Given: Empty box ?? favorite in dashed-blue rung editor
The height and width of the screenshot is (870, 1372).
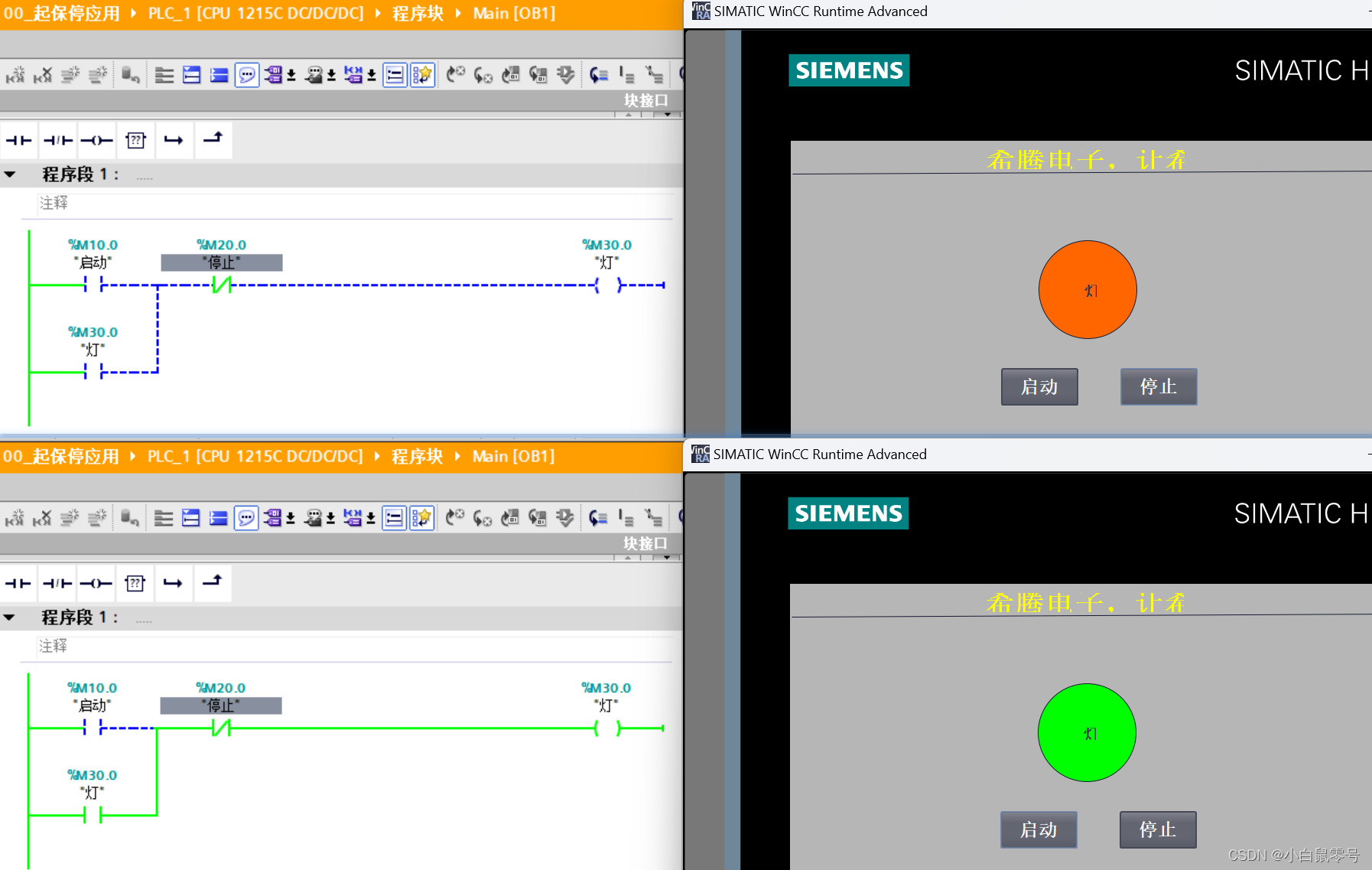Looking at the screenshot, I should pos(136,140).
